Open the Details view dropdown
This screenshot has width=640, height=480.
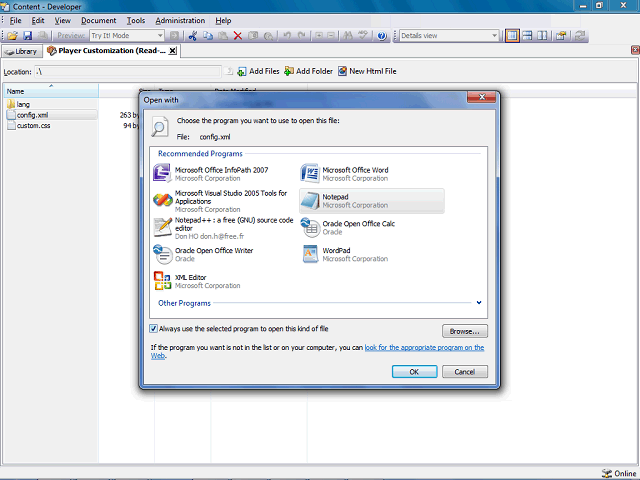494,36
